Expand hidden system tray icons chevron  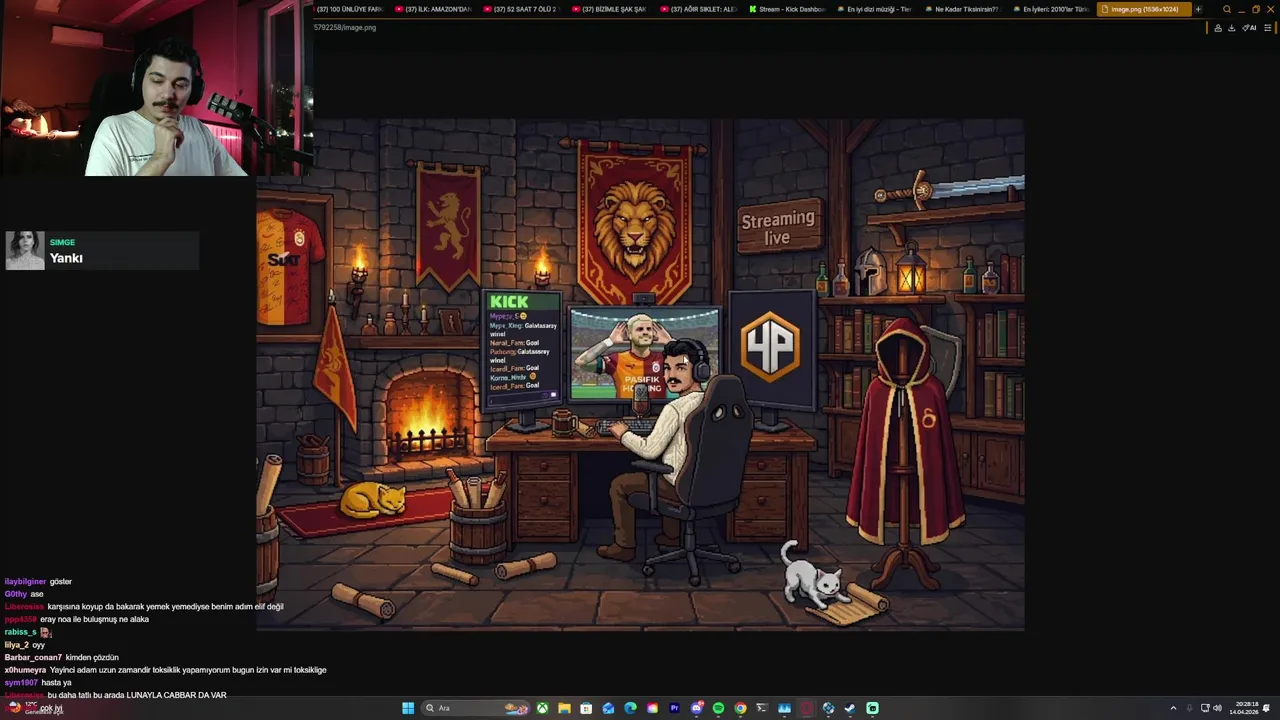click(1173, 708)
